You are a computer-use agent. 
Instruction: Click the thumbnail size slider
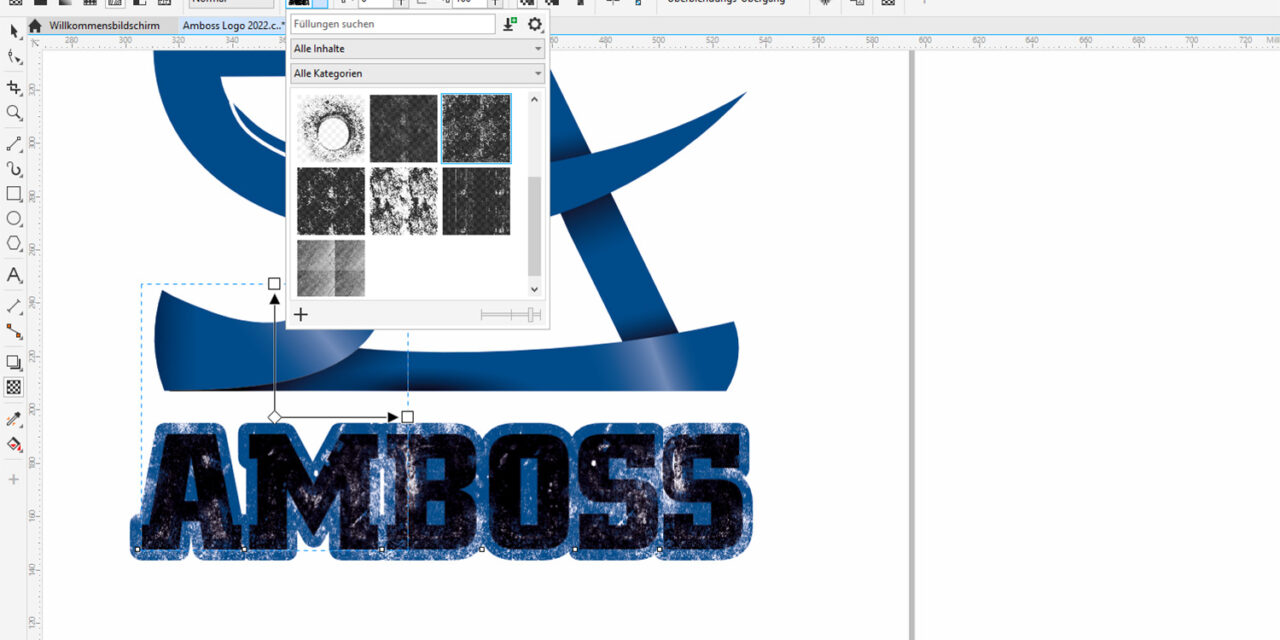pos(510,314)
